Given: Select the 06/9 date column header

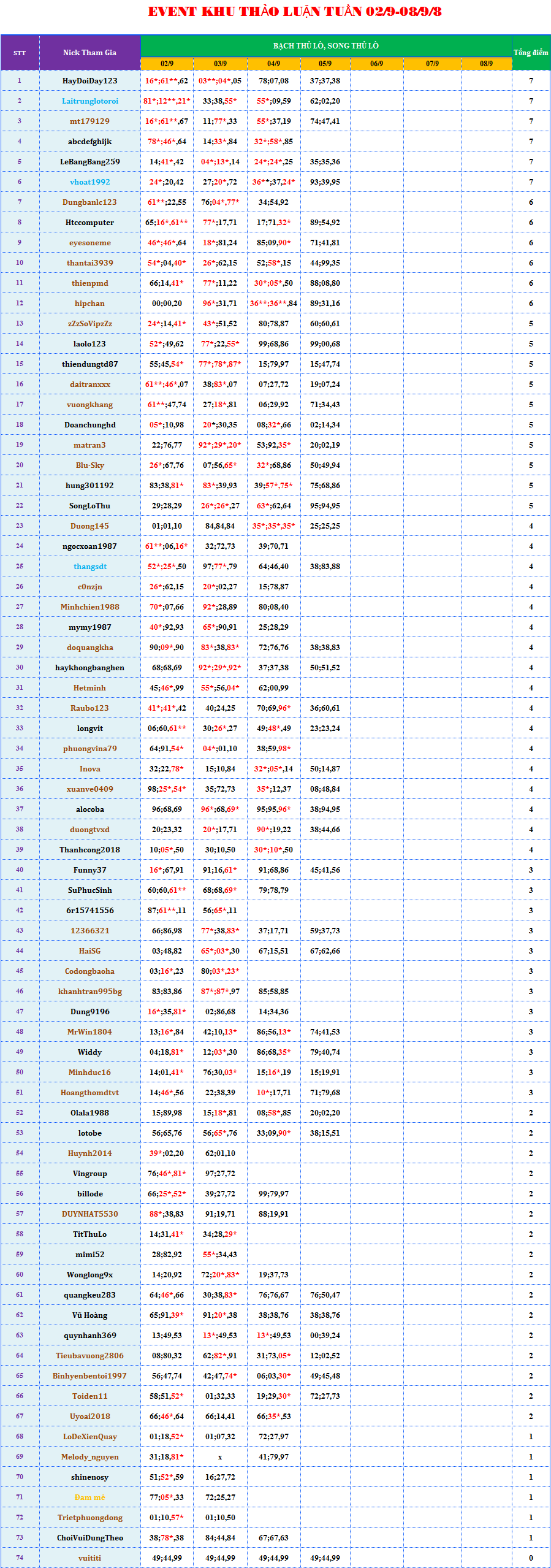Looking at the screenshot, I should [376, 64].
